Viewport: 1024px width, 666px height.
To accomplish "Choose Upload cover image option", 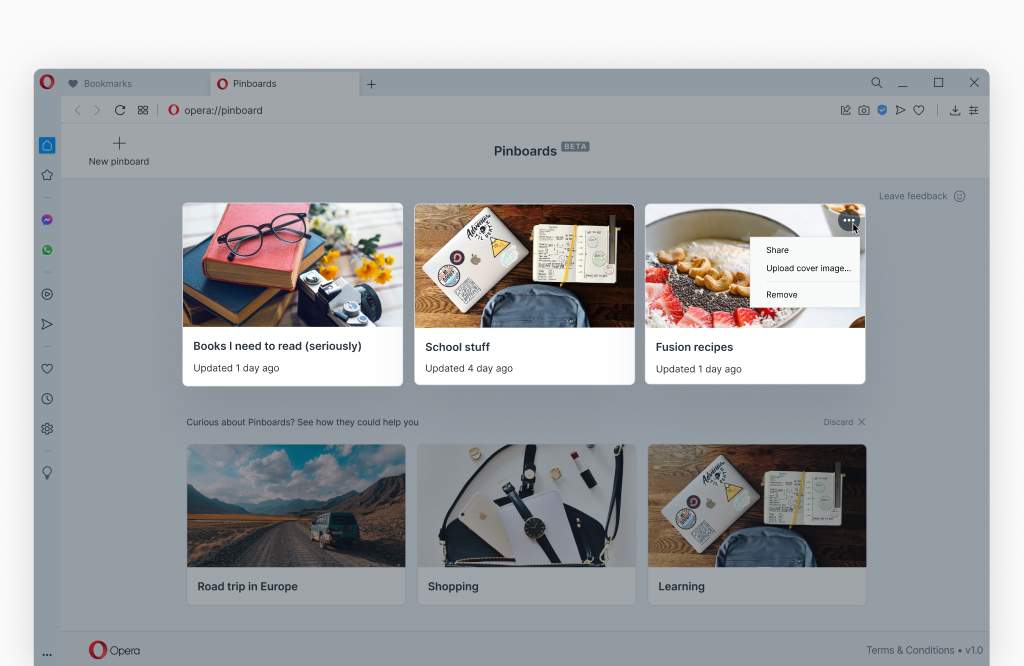I will coord(808,268).
